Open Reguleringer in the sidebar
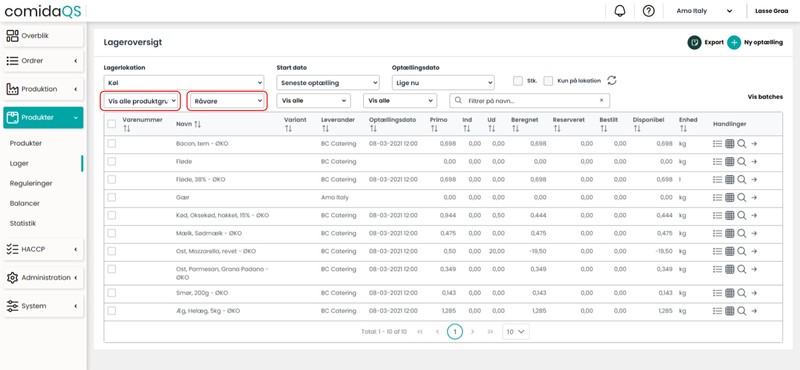Screen dimensions: 800x370 coord(31,183)
